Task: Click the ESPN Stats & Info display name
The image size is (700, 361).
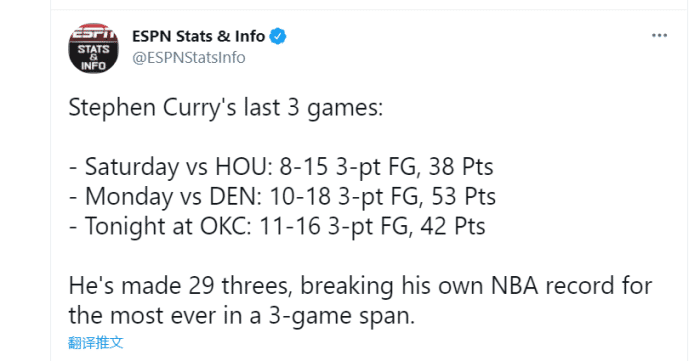Action: [198, 36]
